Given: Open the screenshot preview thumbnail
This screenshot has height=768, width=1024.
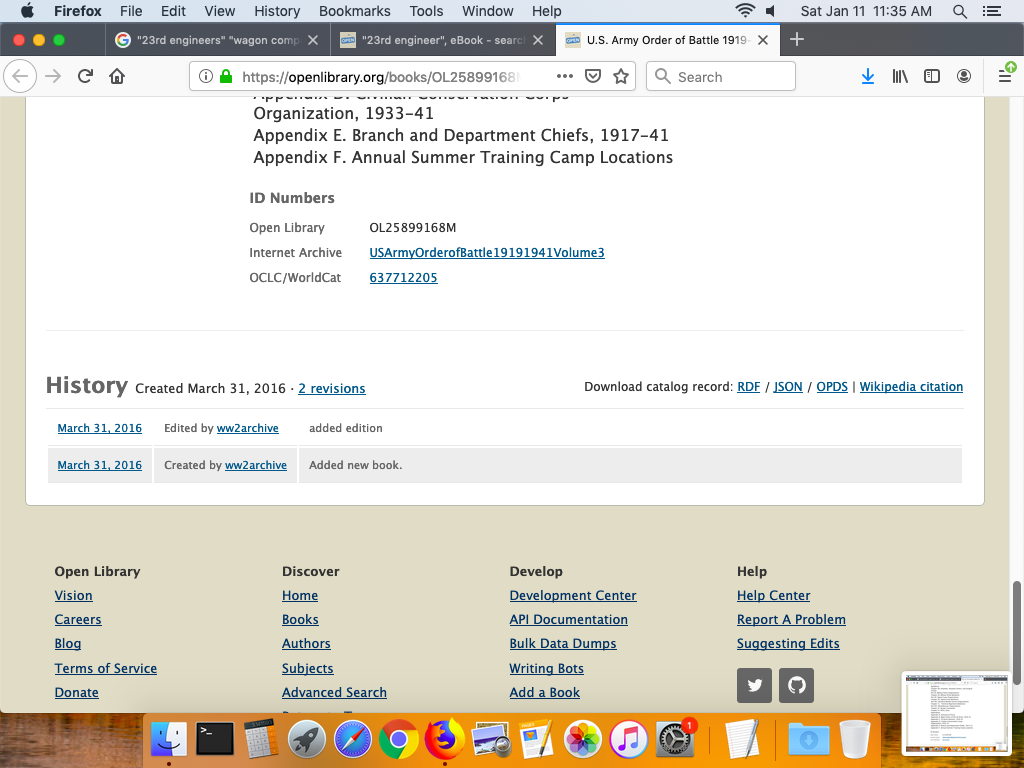Looking at the screenshot, I should 955,712.
